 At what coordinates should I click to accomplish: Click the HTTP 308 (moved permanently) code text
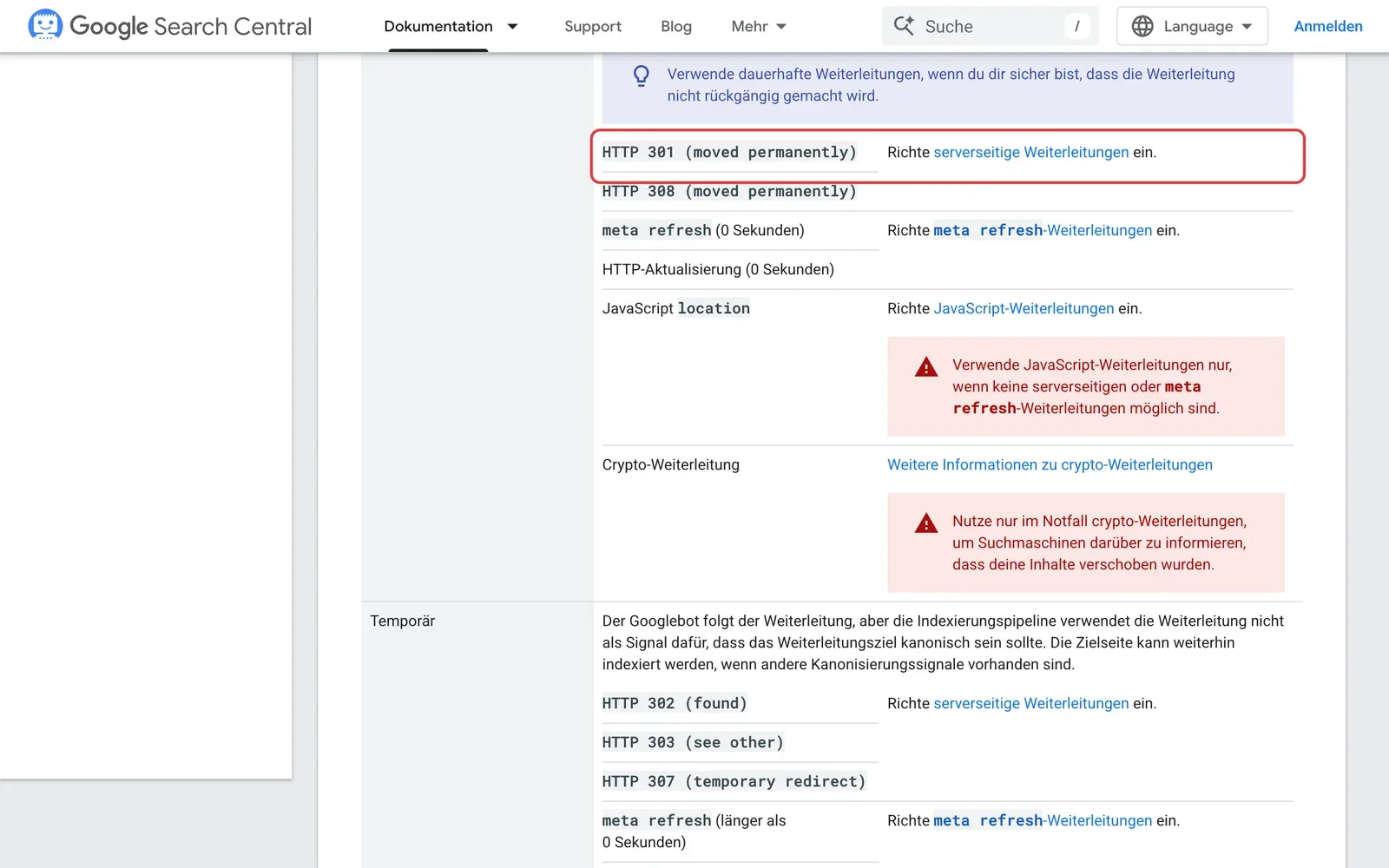tap(729, 191)
